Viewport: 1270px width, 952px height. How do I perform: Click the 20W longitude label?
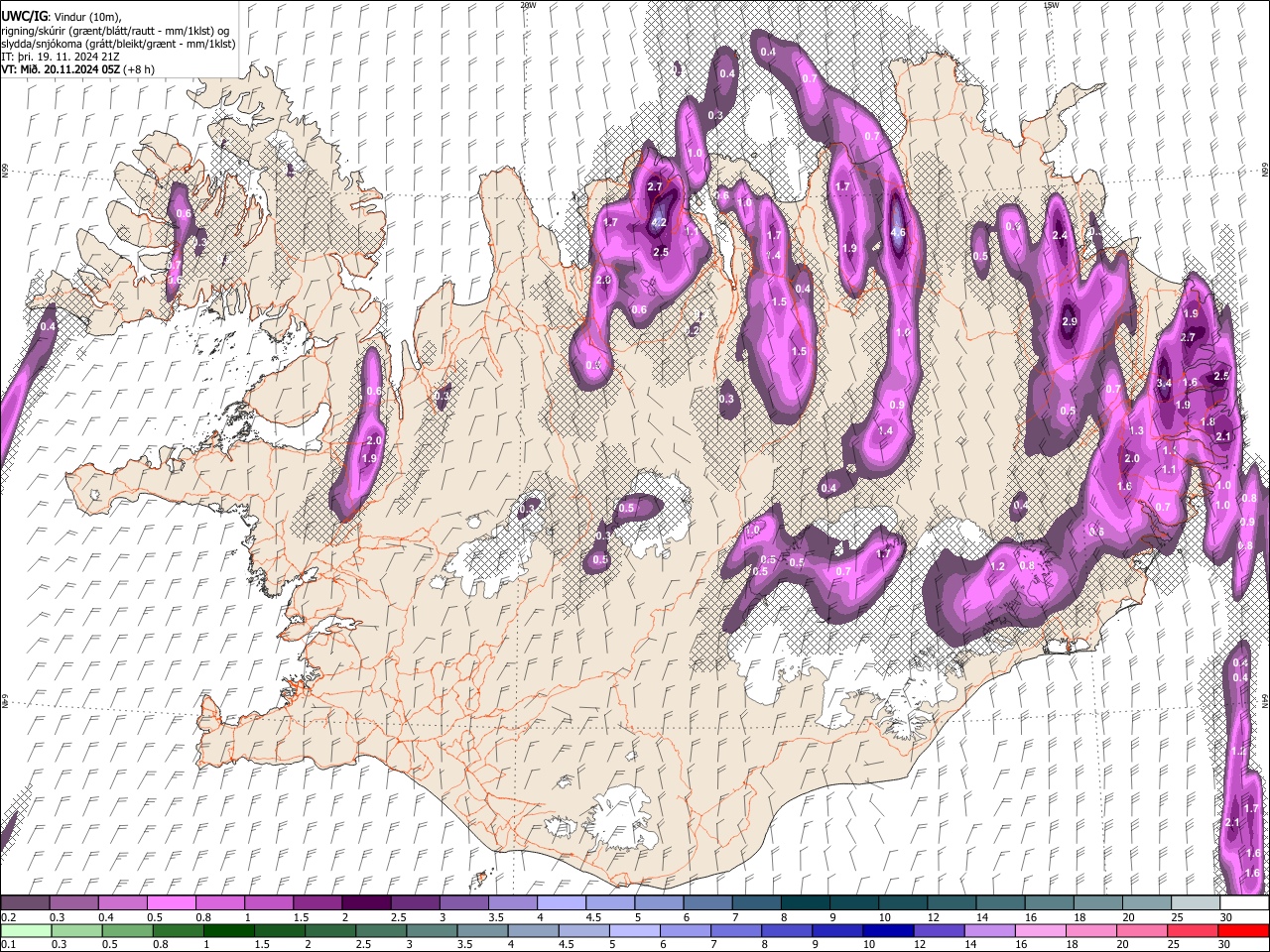coord(528,5)
